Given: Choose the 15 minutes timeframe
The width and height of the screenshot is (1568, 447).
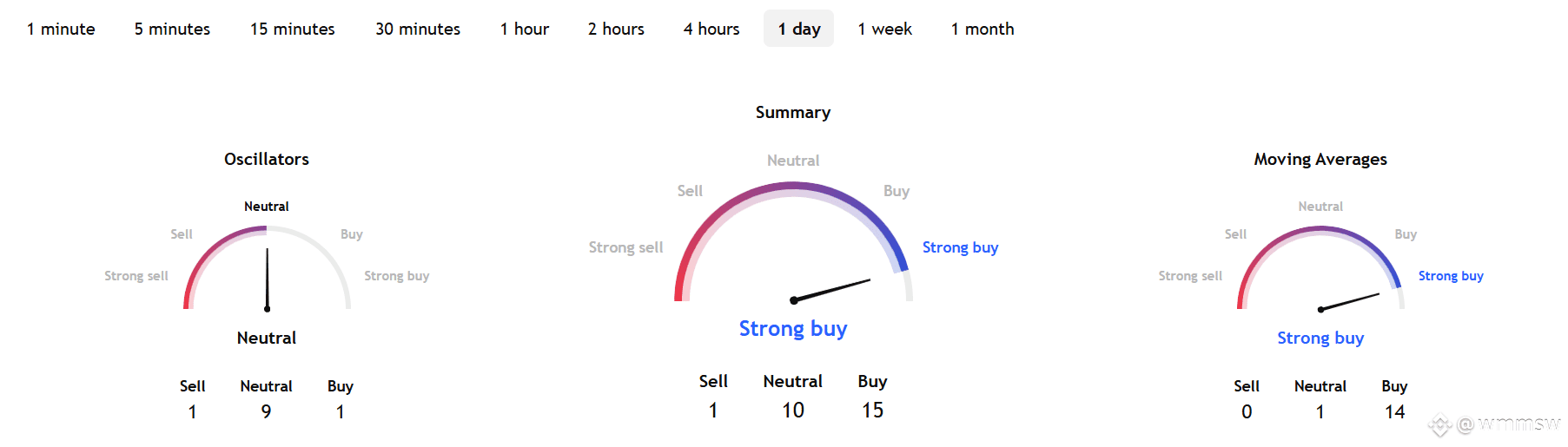Looking at the screenshot, I should [x=293, y=29].
